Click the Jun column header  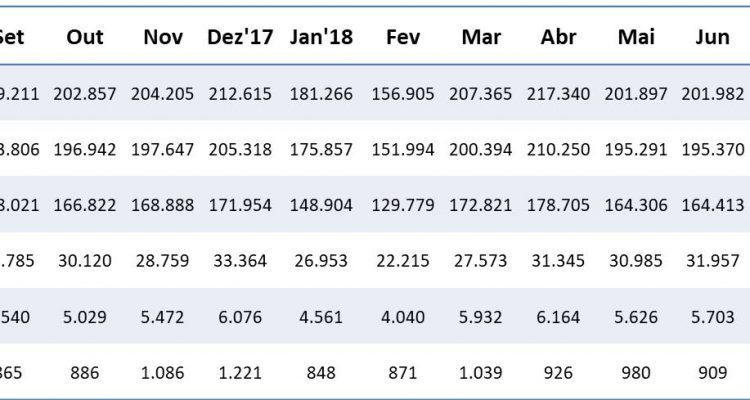(x=712, y=37)
